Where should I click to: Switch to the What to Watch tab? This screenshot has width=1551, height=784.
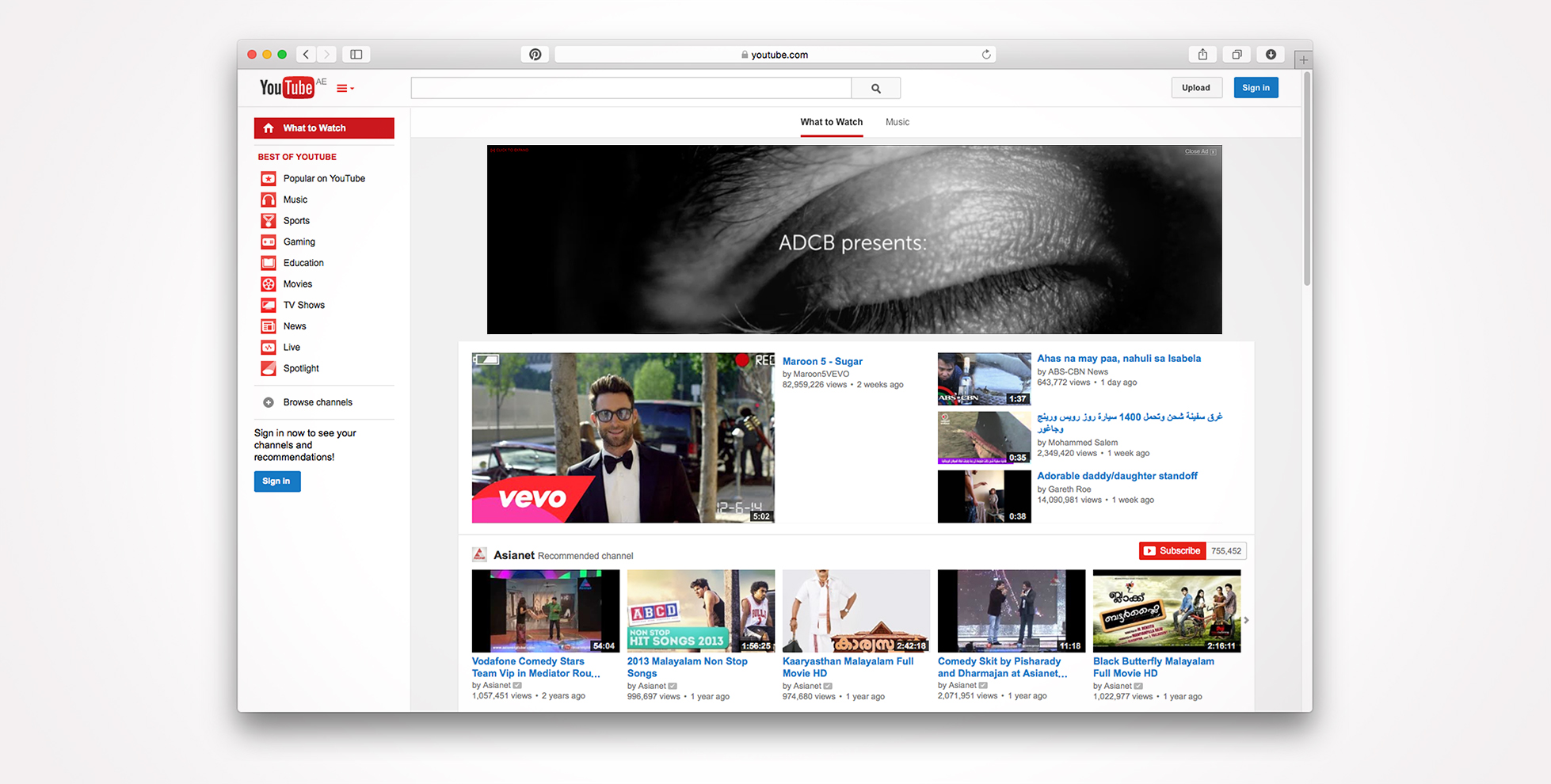pyautogui.click(x=831, y=122)
